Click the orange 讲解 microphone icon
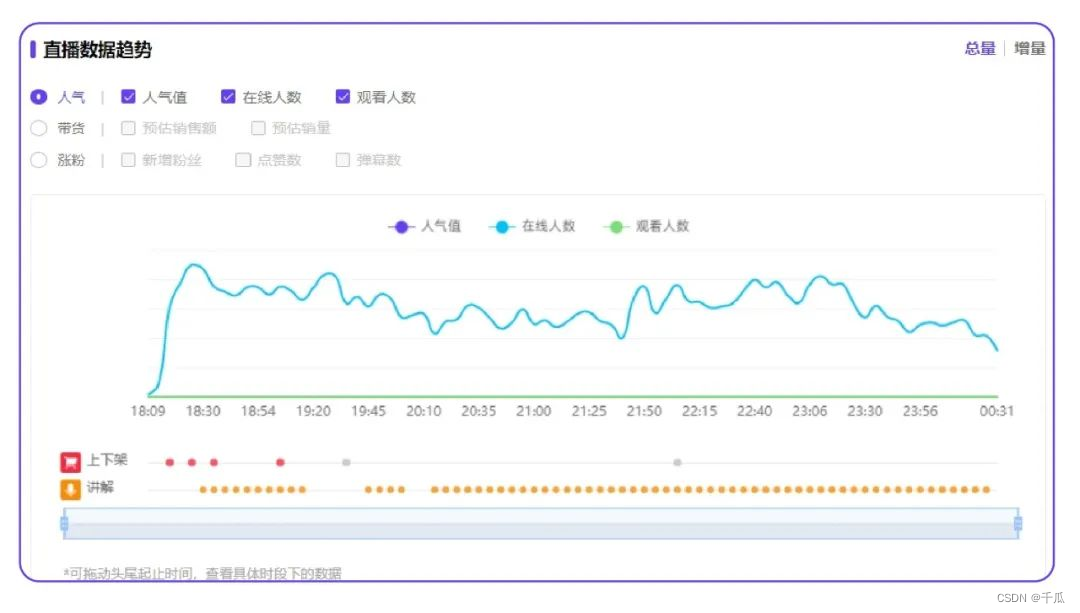Screen dimensions: 1080x613 70,489
